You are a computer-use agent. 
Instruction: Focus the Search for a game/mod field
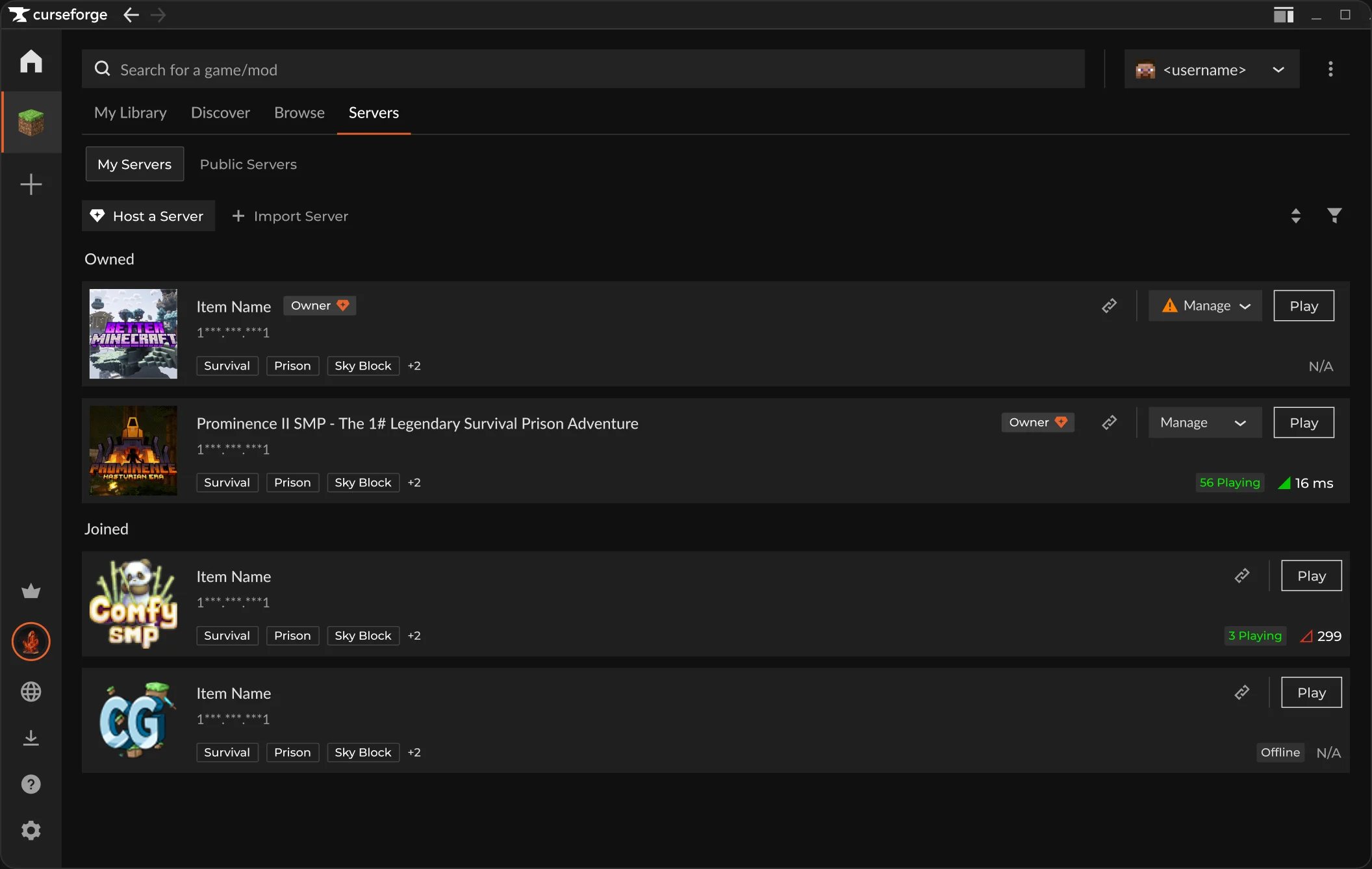coord(583,69)
